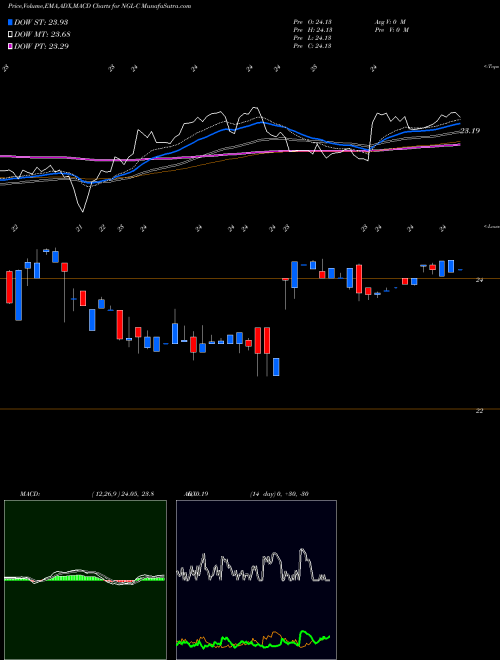Open the dark blue ADX indicator chart panel
Screen dimensions: 500x660
[x=256, y=580]
